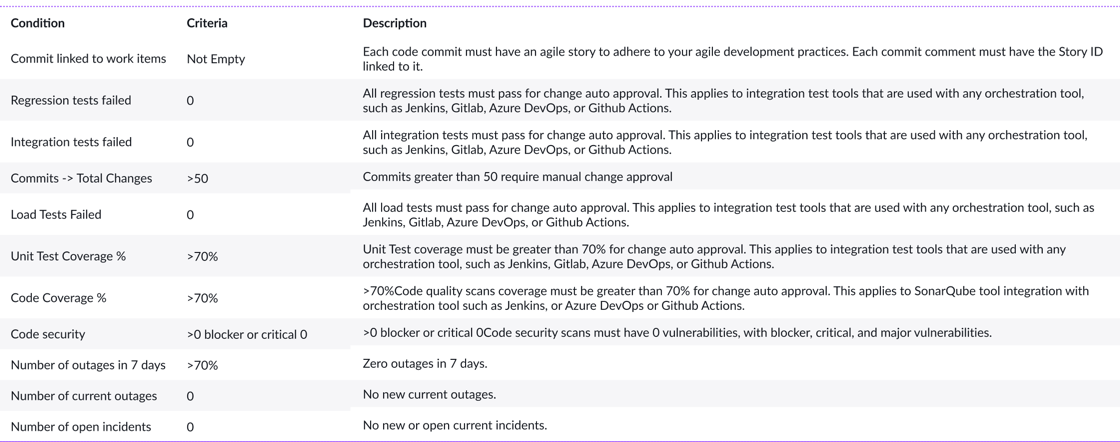The image size is (1120, 442).
Task: Click the manual change approval description text
Action: [x=611, y=176]
